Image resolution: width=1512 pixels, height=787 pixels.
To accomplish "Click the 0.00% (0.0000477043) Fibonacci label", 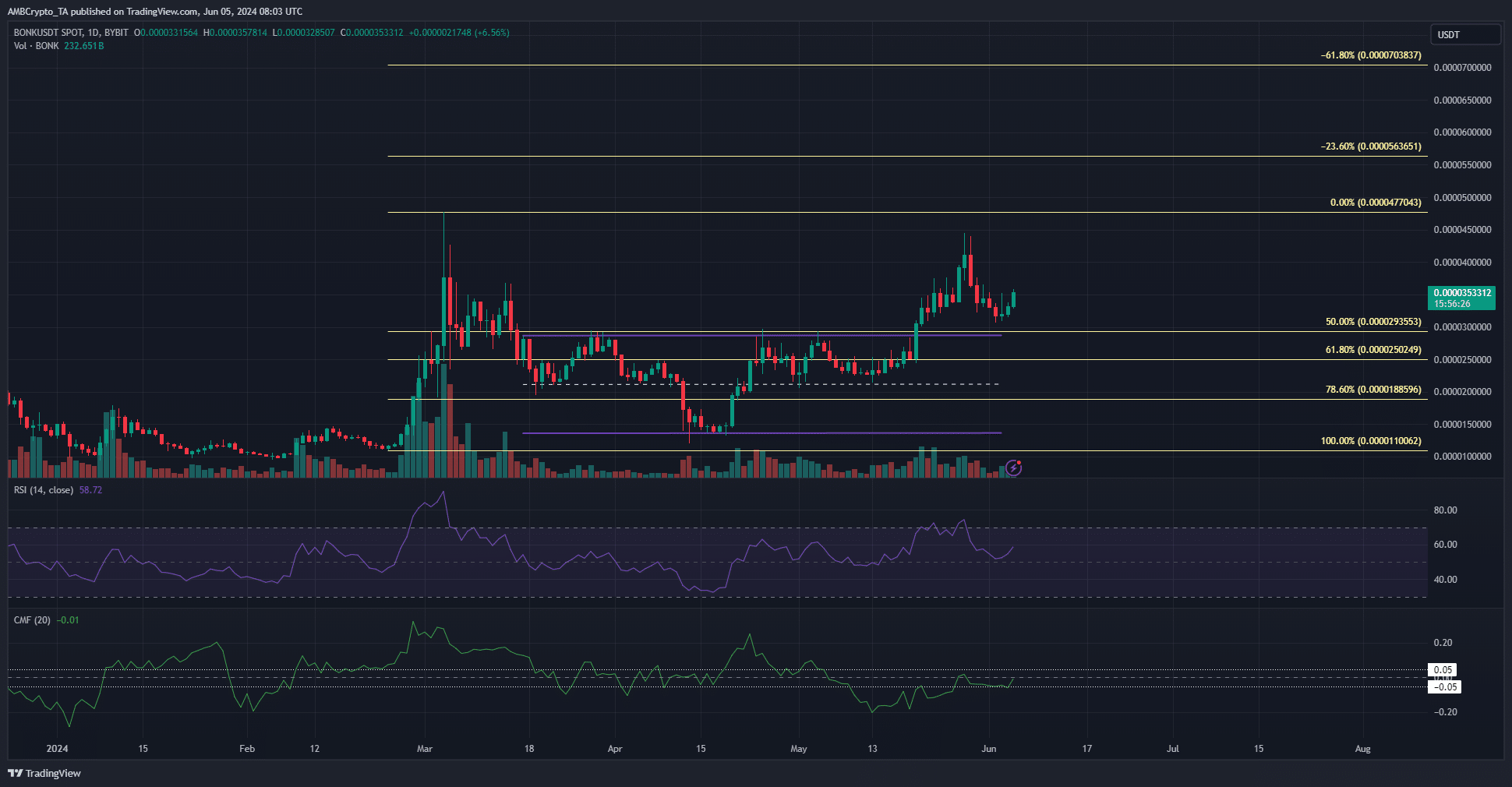I will [x=1376, y=203].
